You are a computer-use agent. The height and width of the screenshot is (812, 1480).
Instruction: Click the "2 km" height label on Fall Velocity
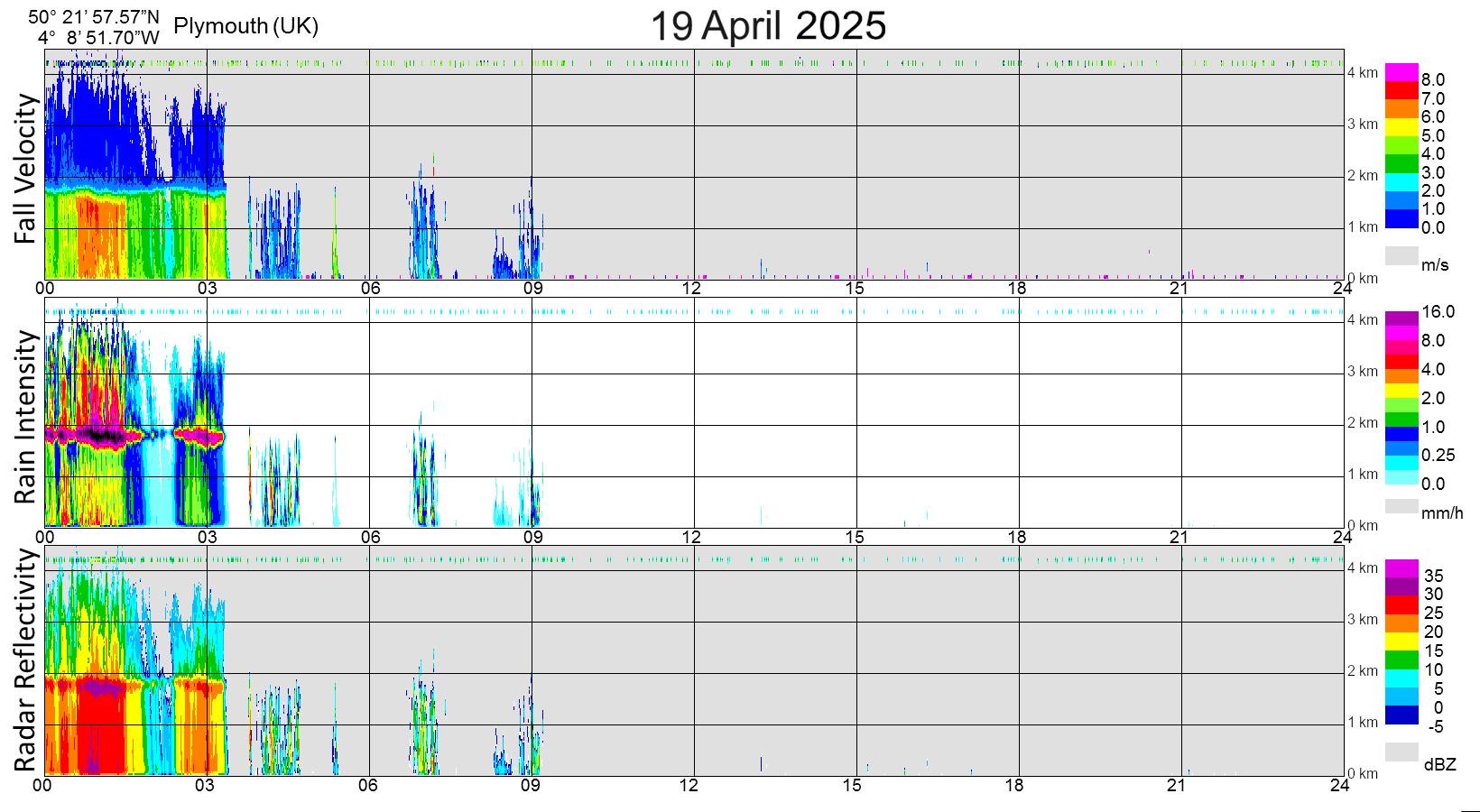(1363, 175)
